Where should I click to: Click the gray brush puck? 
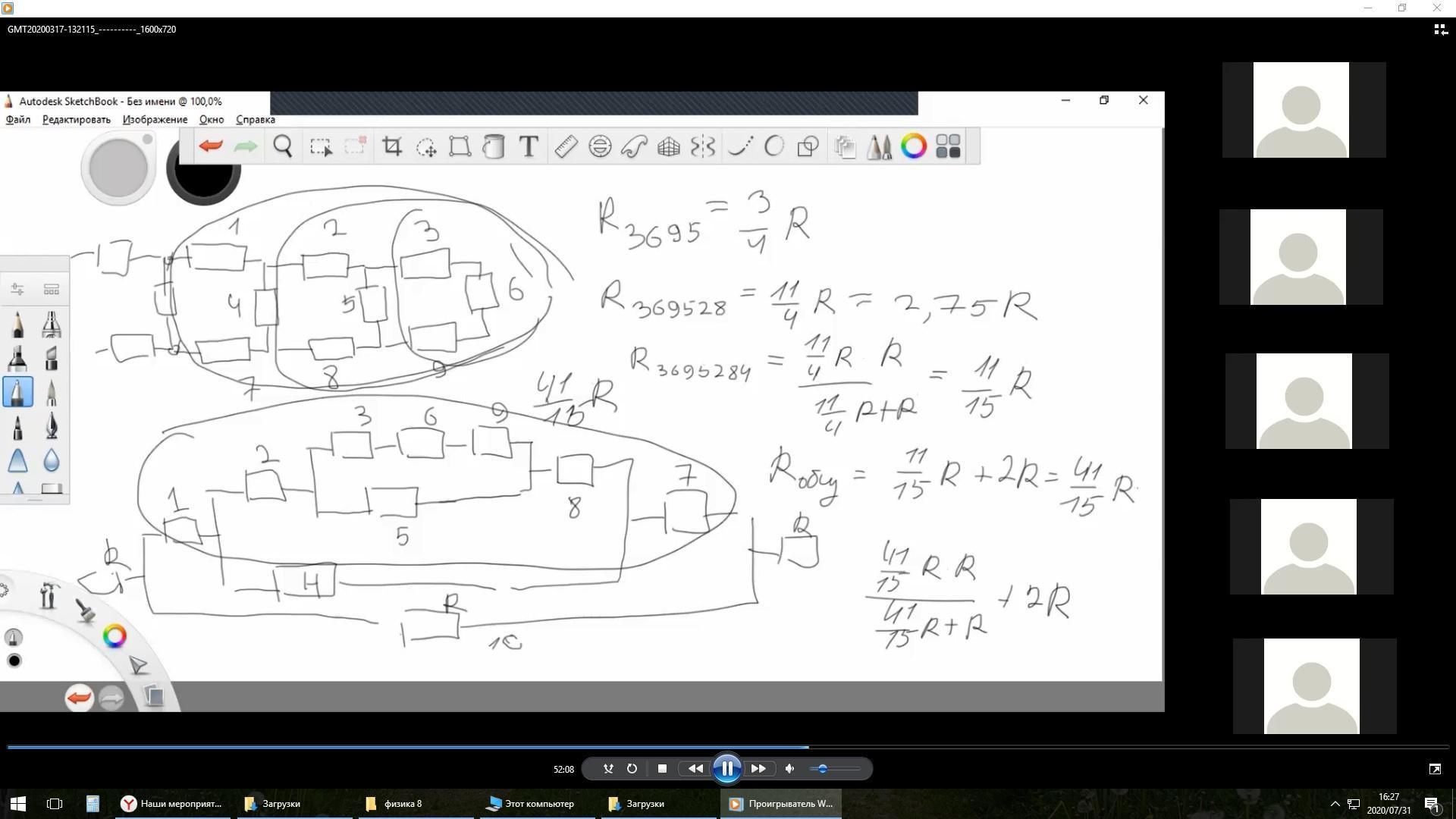click(x=118, y=168)
